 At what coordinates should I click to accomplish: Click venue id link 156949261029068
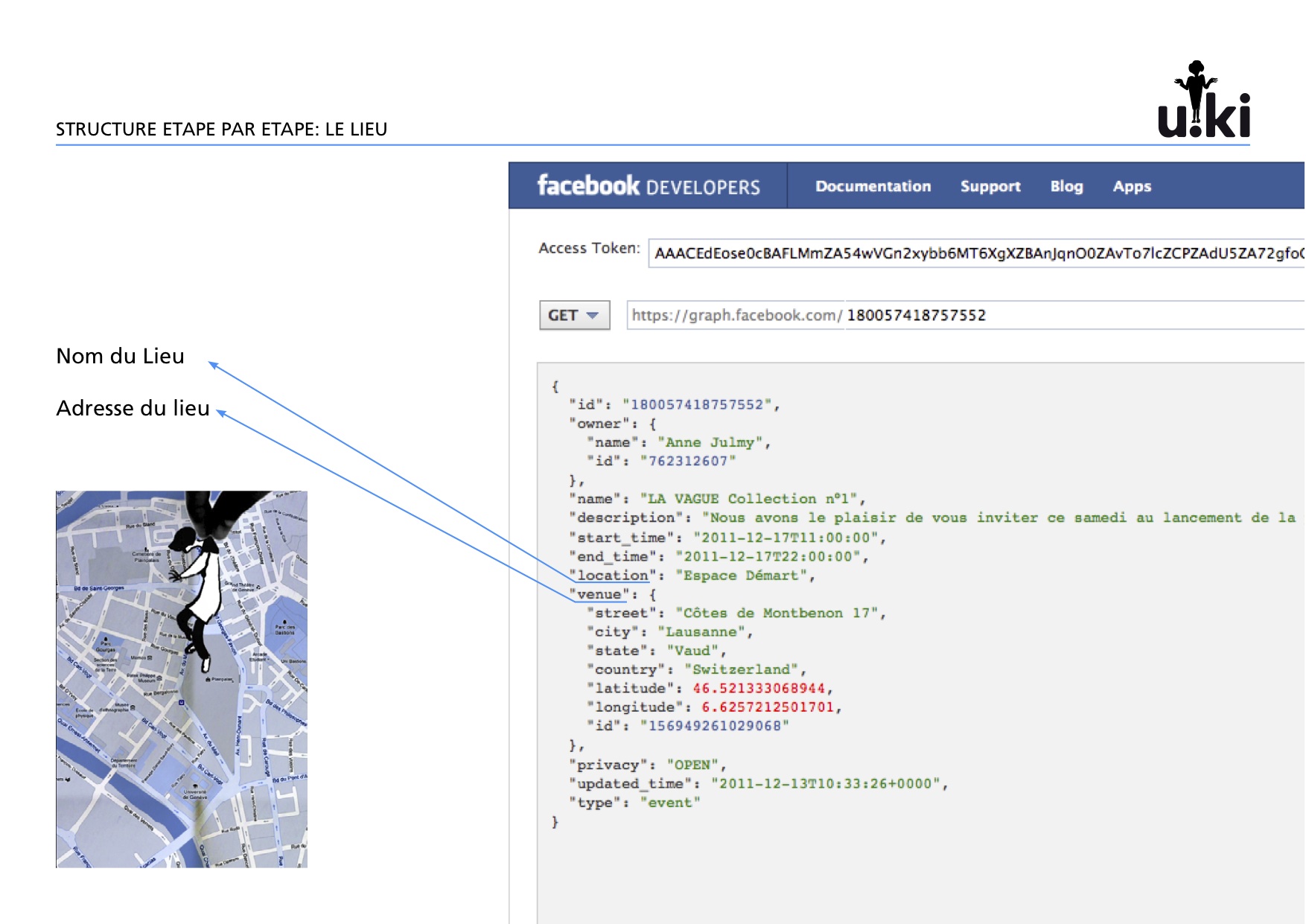714,725
